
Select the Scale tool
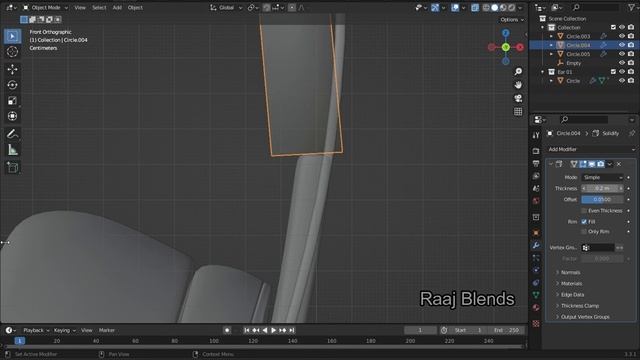coord(12,101)
